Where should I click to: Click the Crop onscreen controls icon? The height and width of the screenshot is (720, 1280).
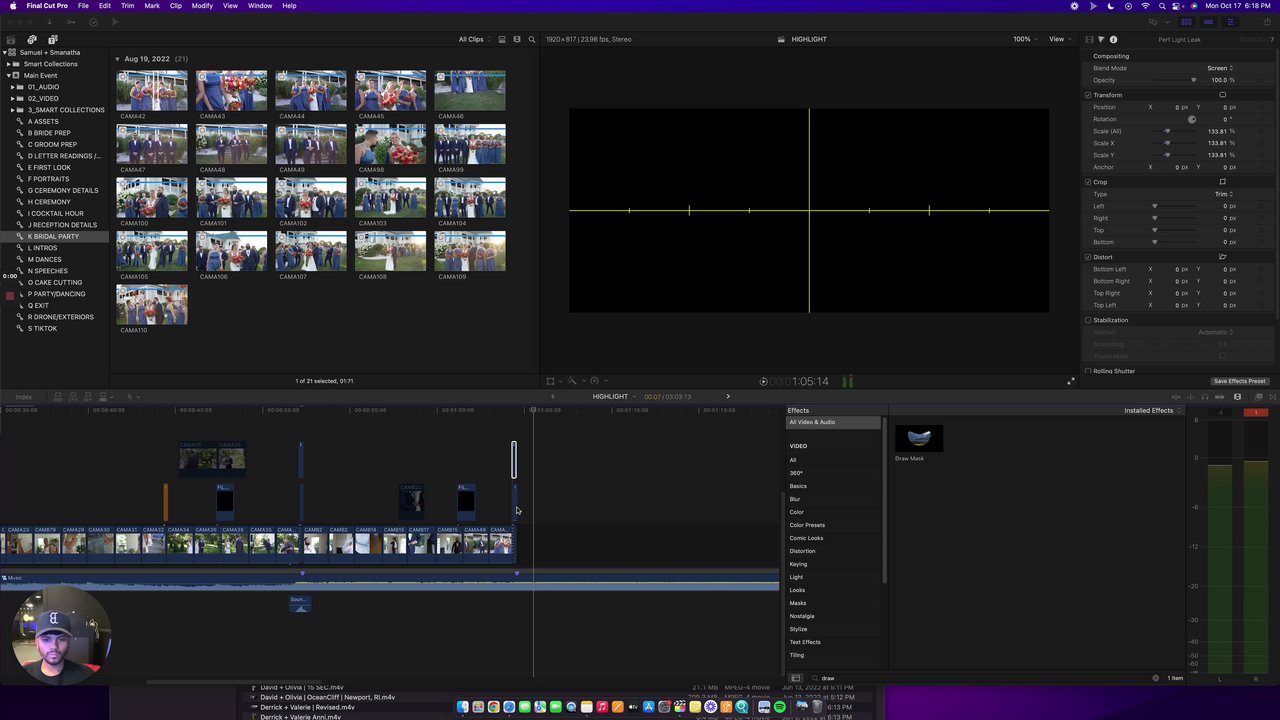click(1222, 182)
